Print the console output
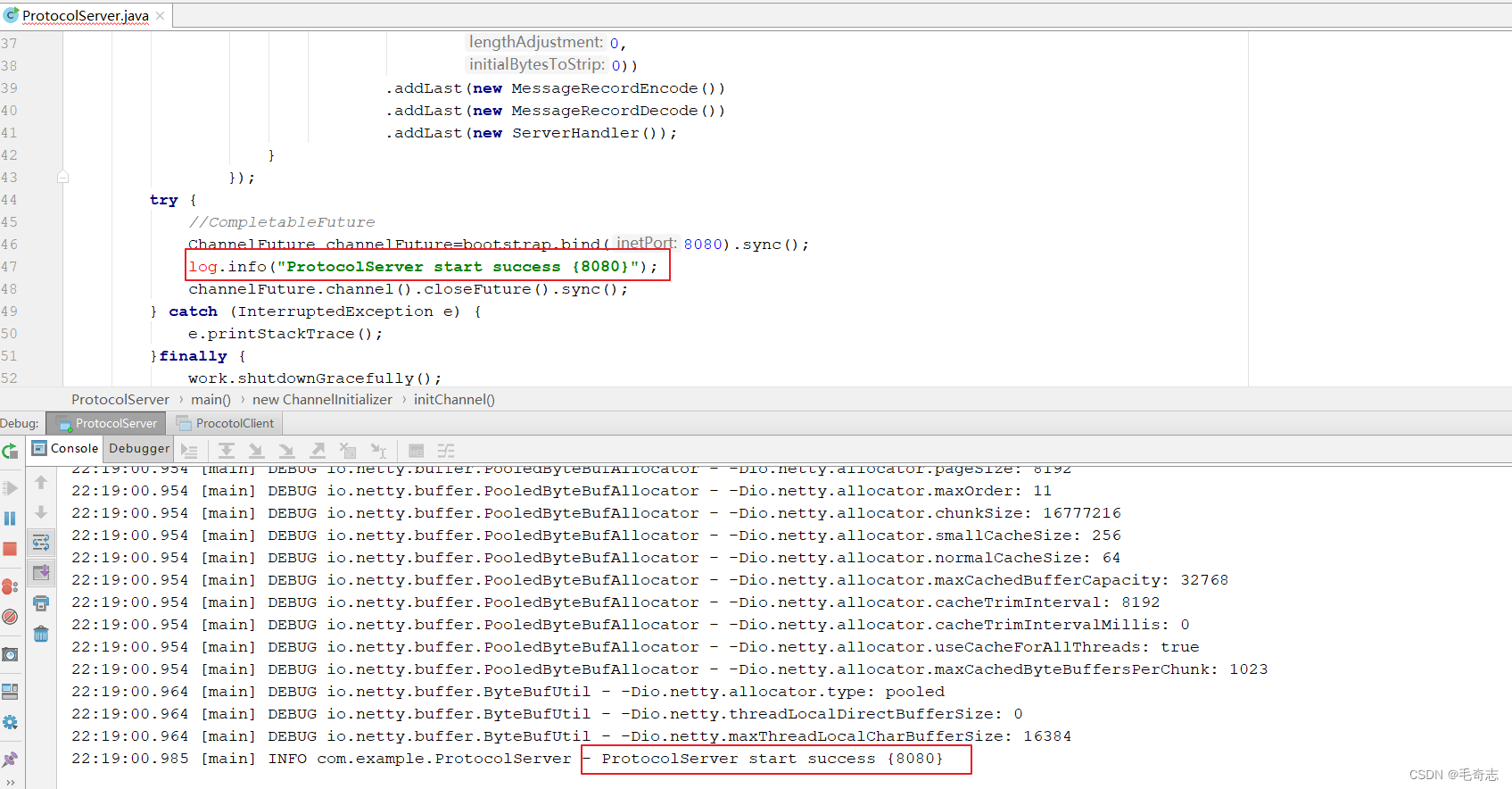Screen dimensions: 1512x789 click(41, 603)
